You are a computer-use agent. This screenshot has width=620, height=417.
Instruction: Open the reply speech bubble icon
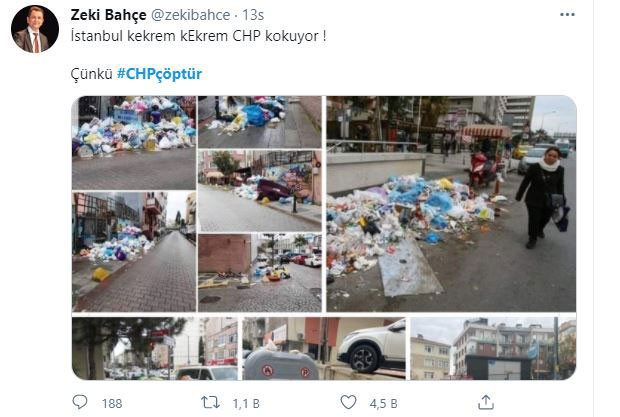click(80, 402)
